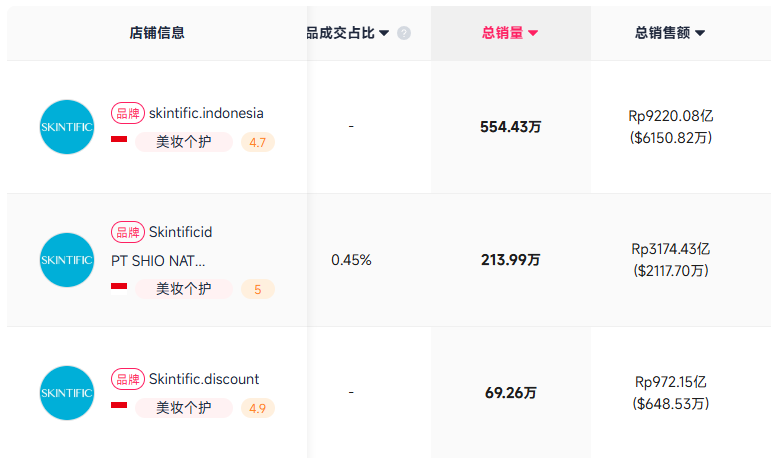The image size is (771, 458).
Task: Sort by 总销量 column arrow
Action: (x=533, y=33)
